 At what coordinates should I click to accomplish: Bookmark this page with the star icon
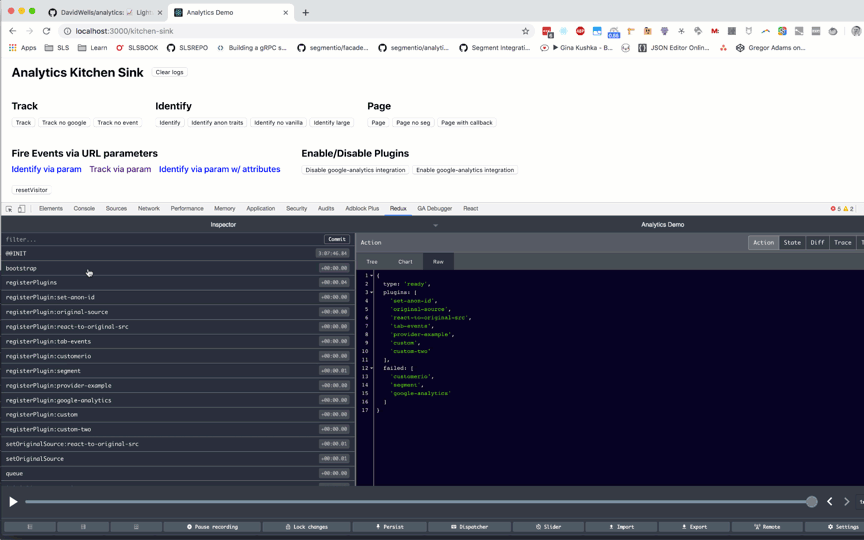tap(525, 31)
